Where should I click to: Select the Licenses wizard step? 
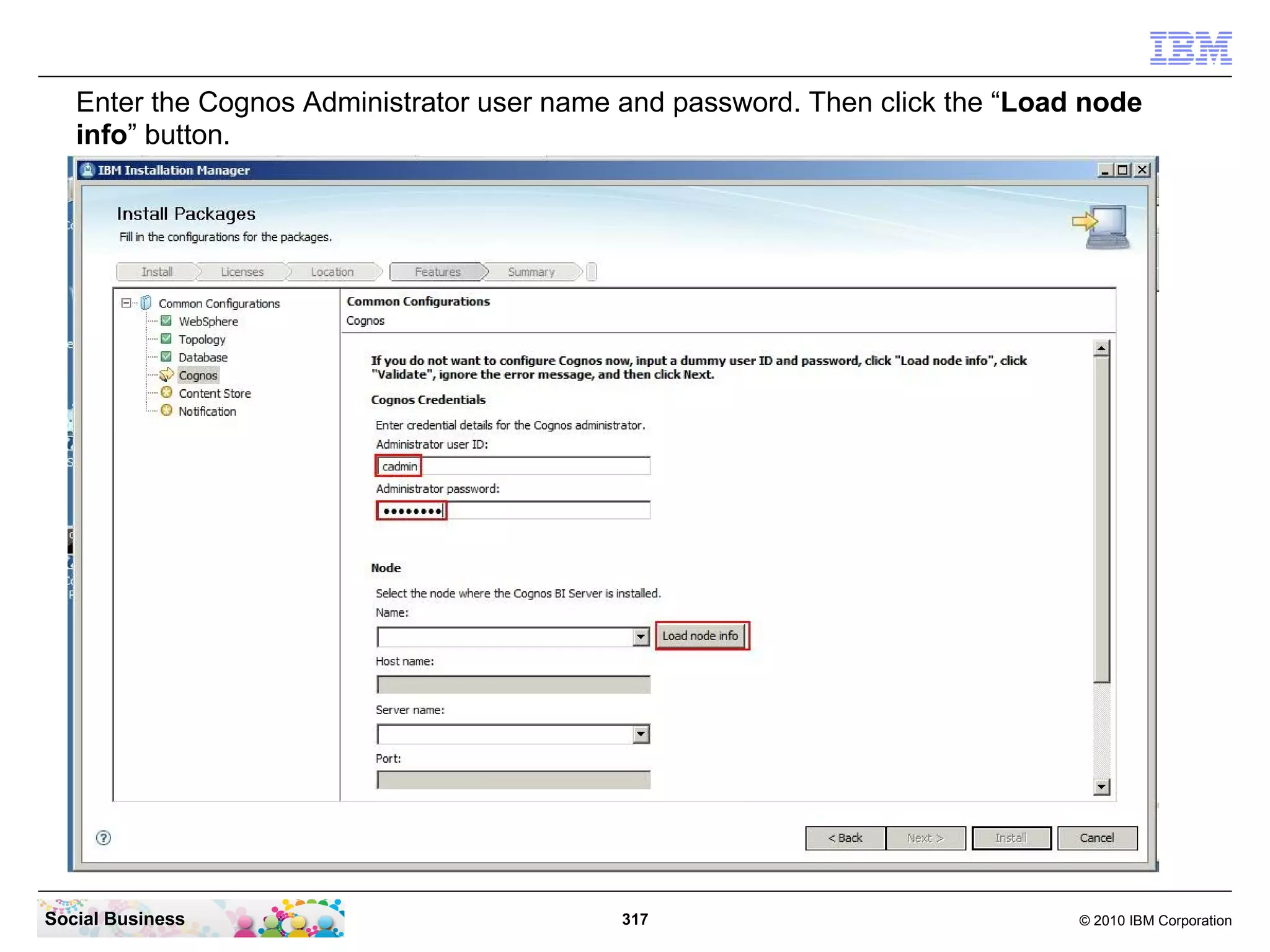pos(242,272)
